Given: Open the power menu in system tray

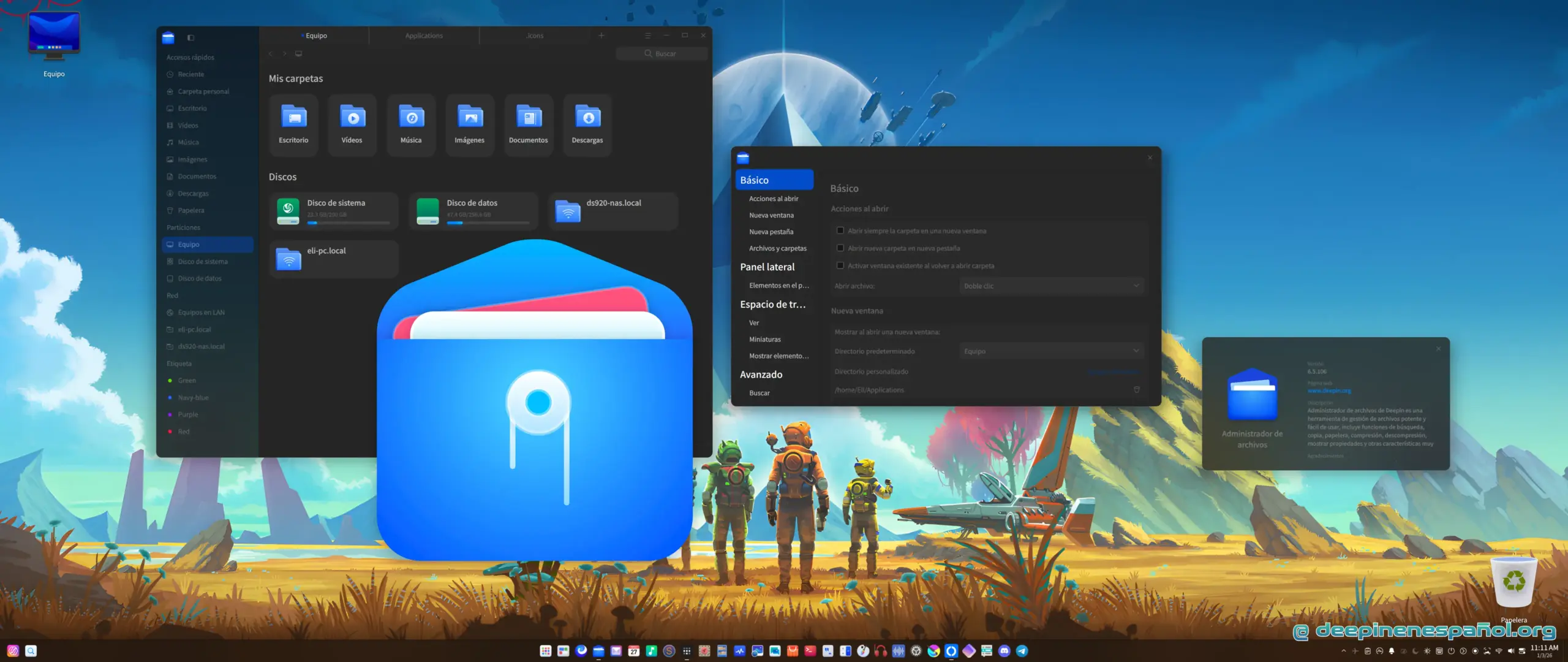Looking at the screenshot, I should click(x=1451, y=651).
